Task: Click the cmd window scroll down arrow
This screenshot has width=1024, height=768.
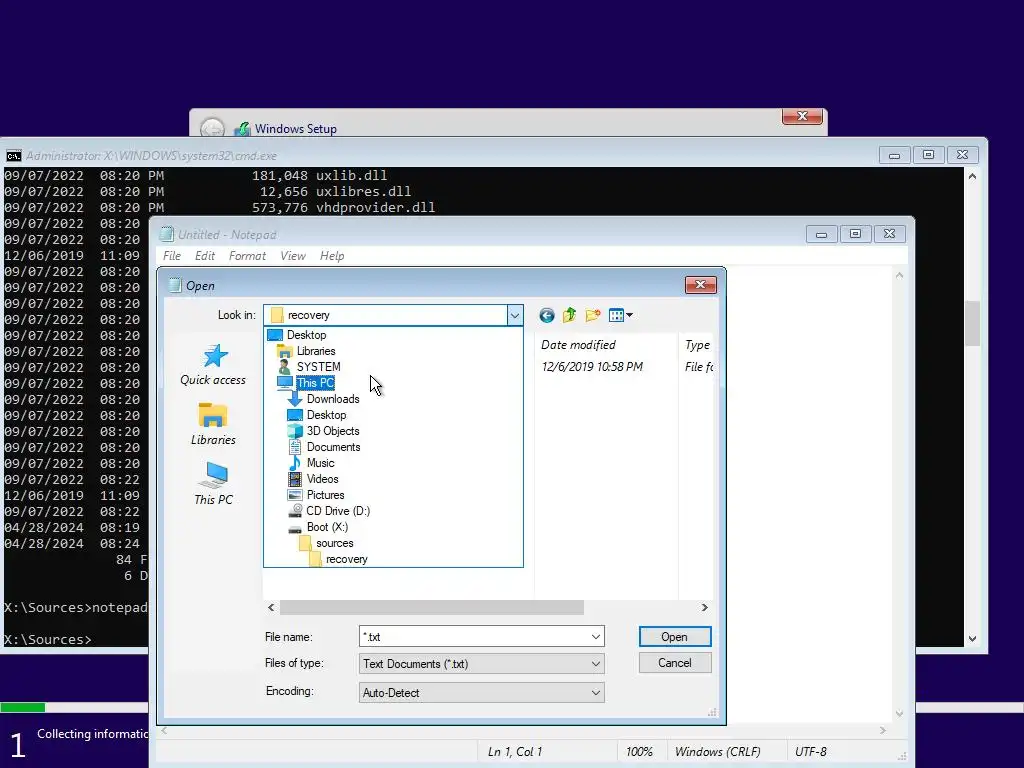Action: [x=972, y=639]
